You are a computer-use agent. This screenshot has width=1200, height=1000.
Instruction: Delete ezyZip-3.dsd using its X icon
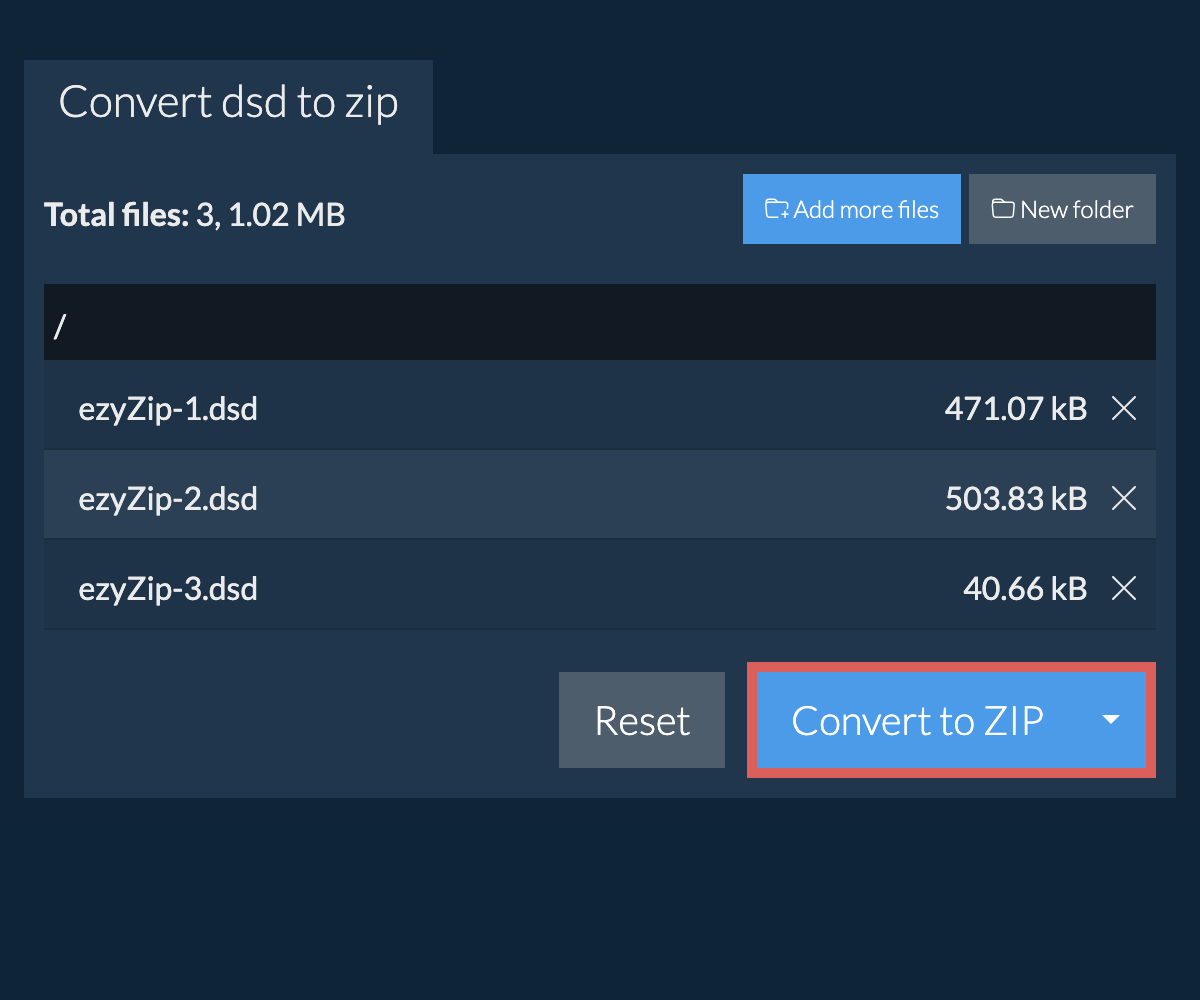pyautogui.click(x=1124, y=589)
